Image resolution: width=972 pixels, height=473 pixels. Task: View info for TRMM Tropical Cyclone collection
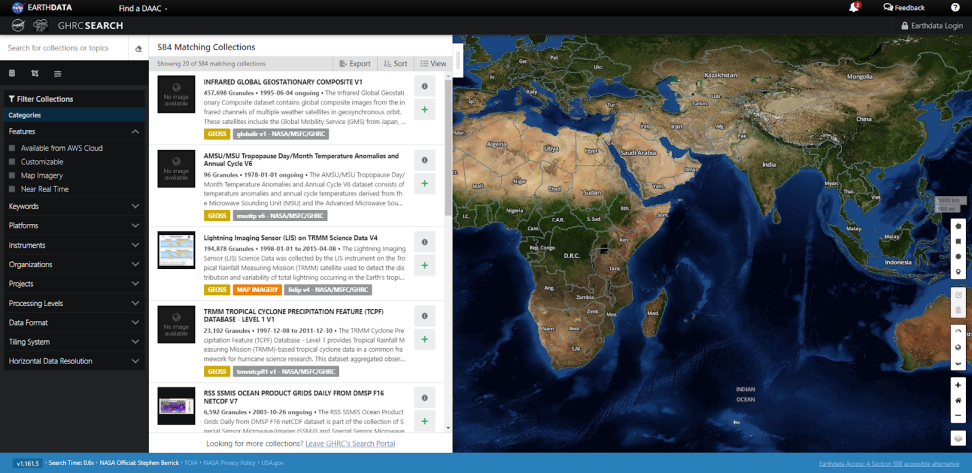click(x=425, y=316)
